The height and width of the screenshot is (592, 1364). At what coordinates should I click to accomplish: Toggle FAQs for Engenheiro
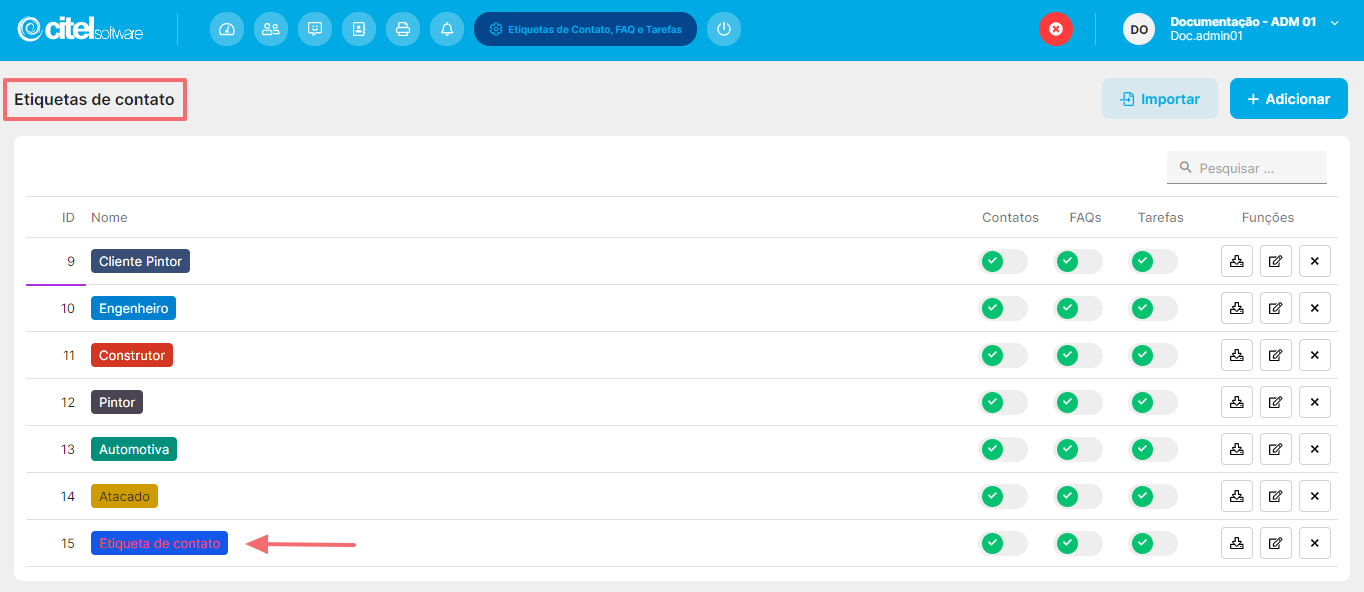[1078, 308]
